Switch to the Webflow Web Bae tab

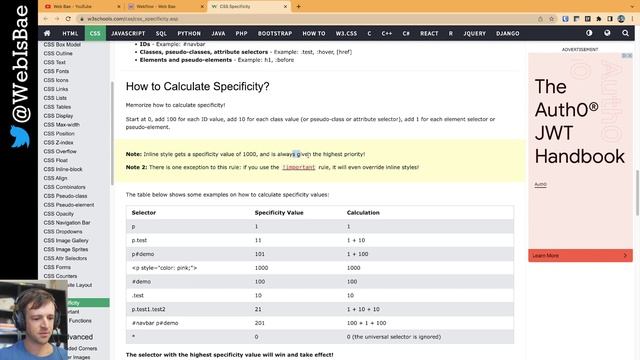tap(165, 7)
